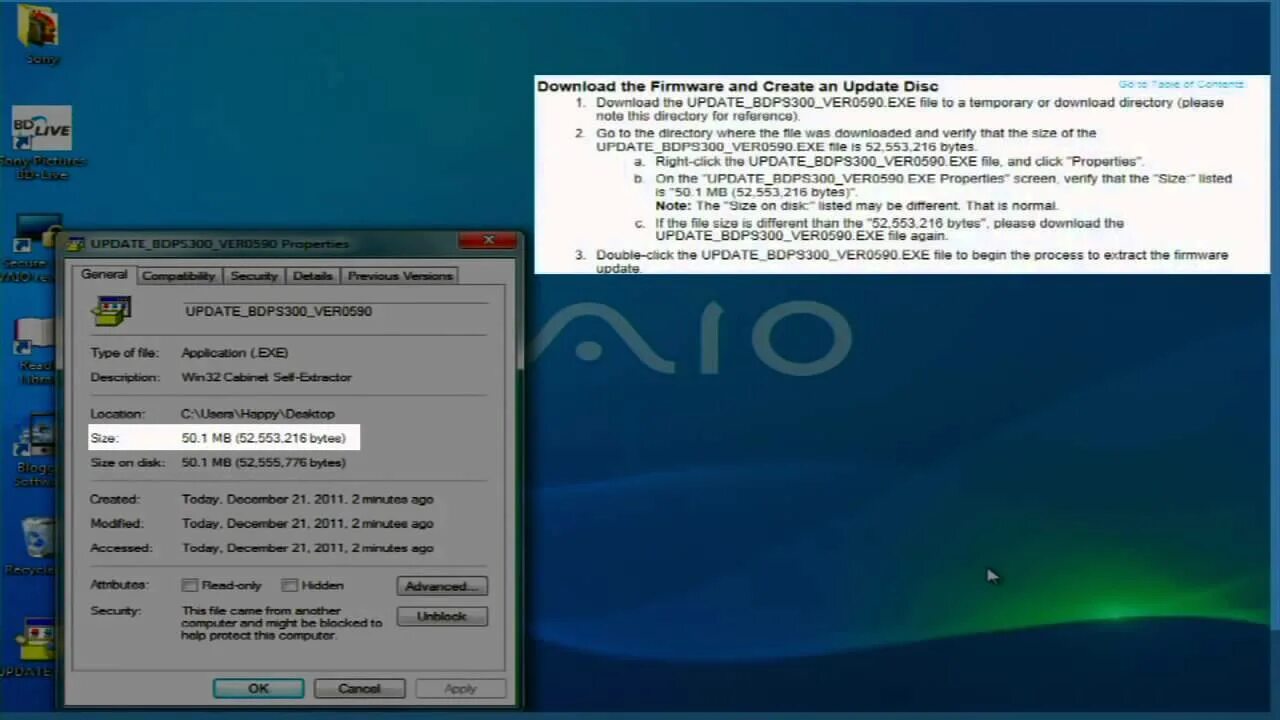Open the BD-Live Sony Pictures shortcut
The height and width of the screenshot is (720, 1280).
click(42, 143)
